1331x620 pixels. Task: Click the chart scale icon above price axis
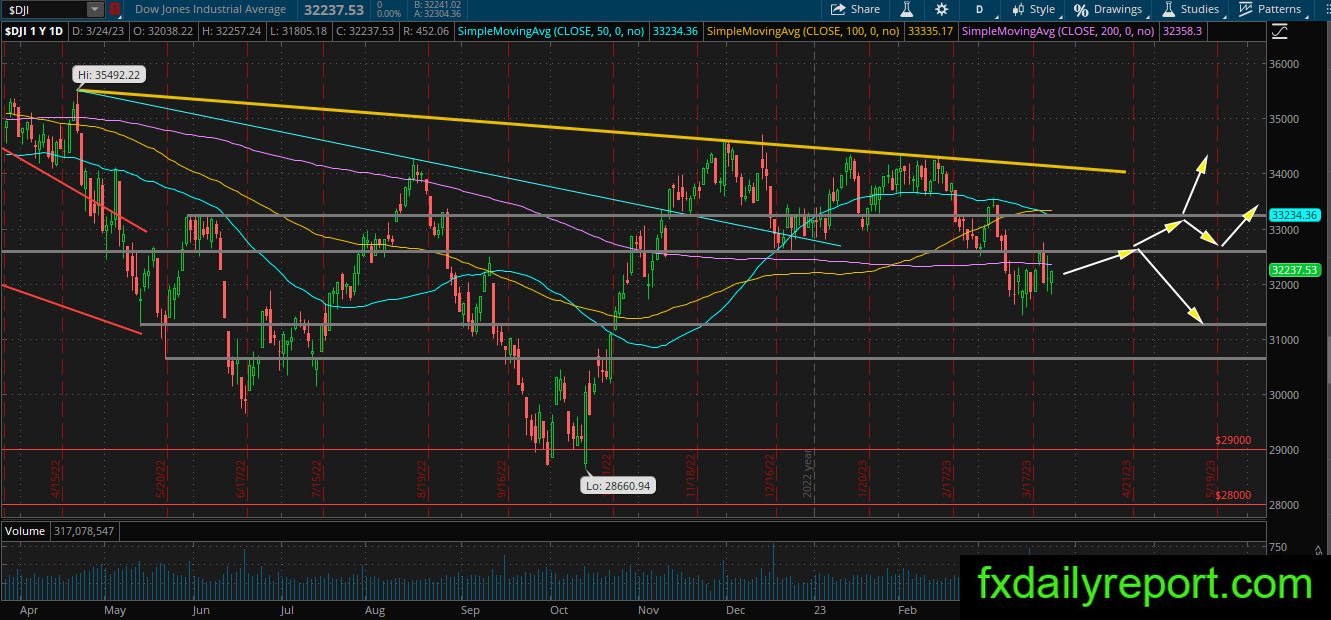point(1279,32)
